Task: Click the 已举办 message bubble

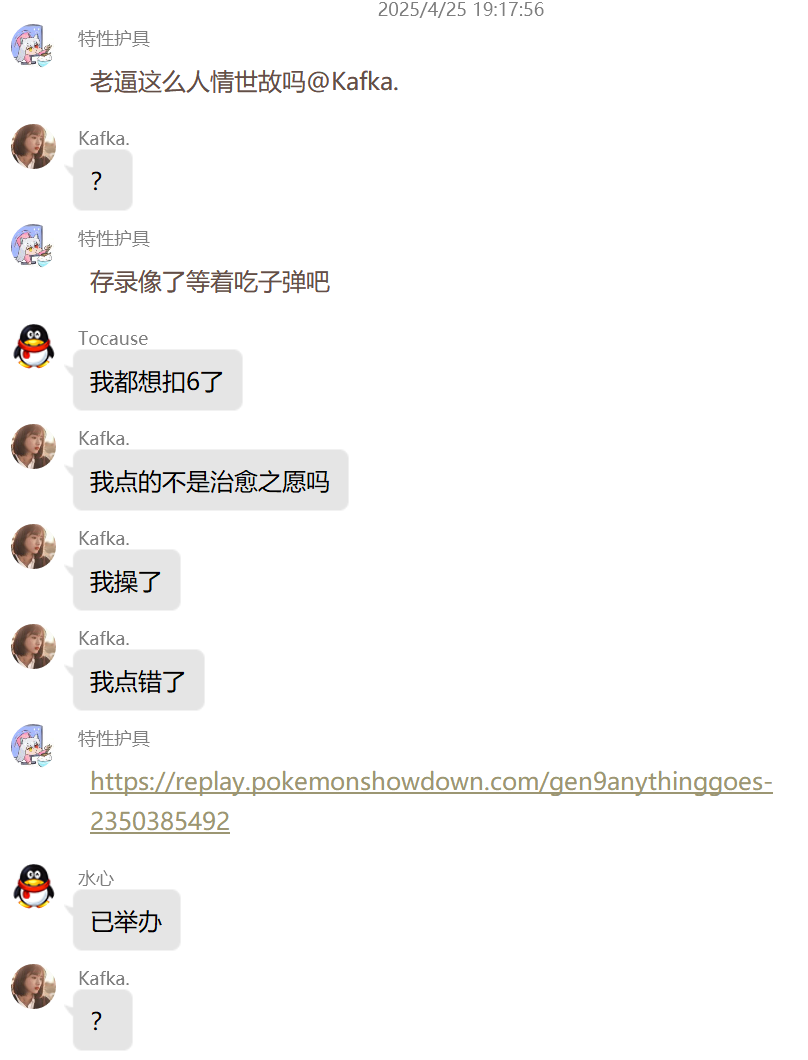Action: pyautogui.click(x=126, y=920)
